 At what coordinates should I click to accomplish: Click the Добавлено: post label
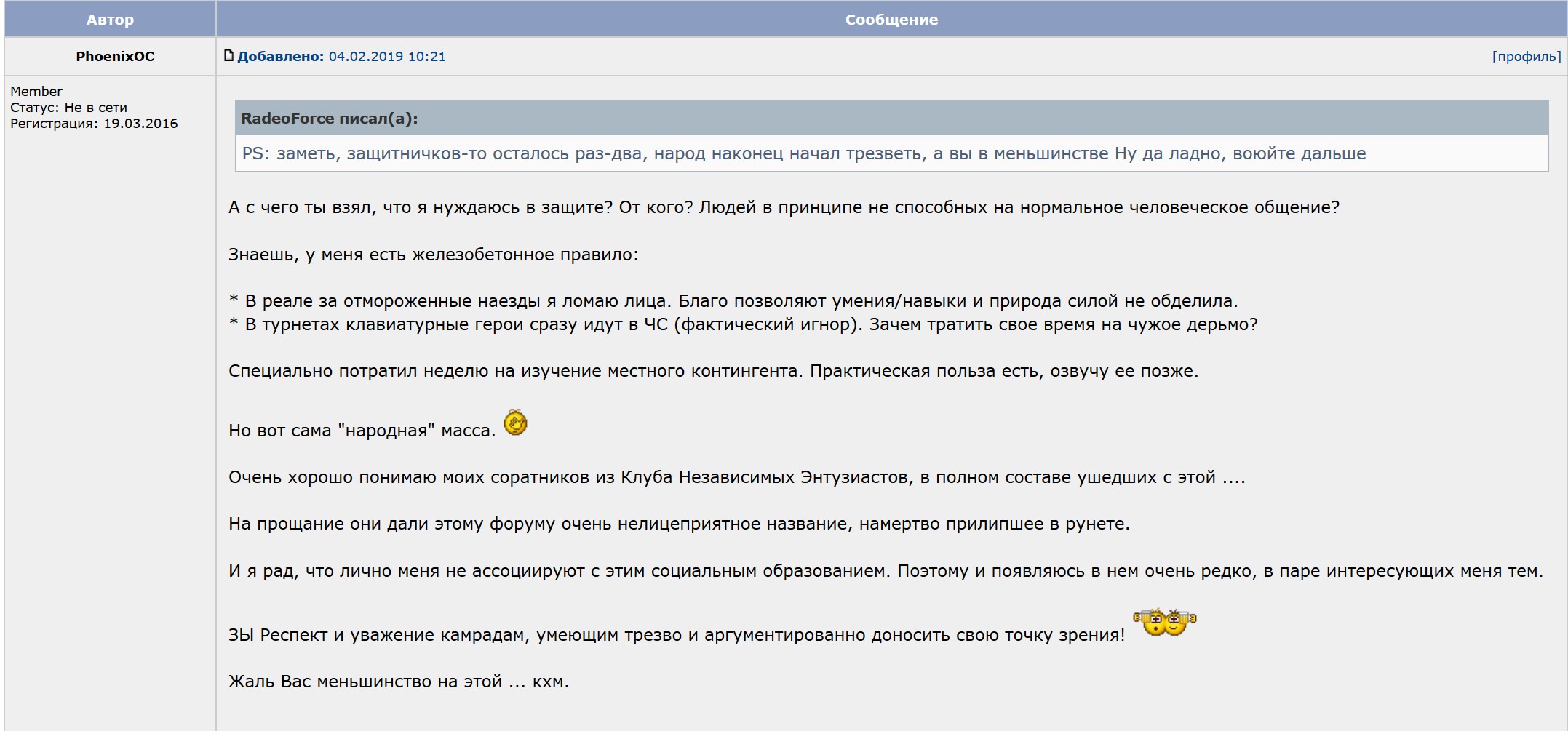280,57
